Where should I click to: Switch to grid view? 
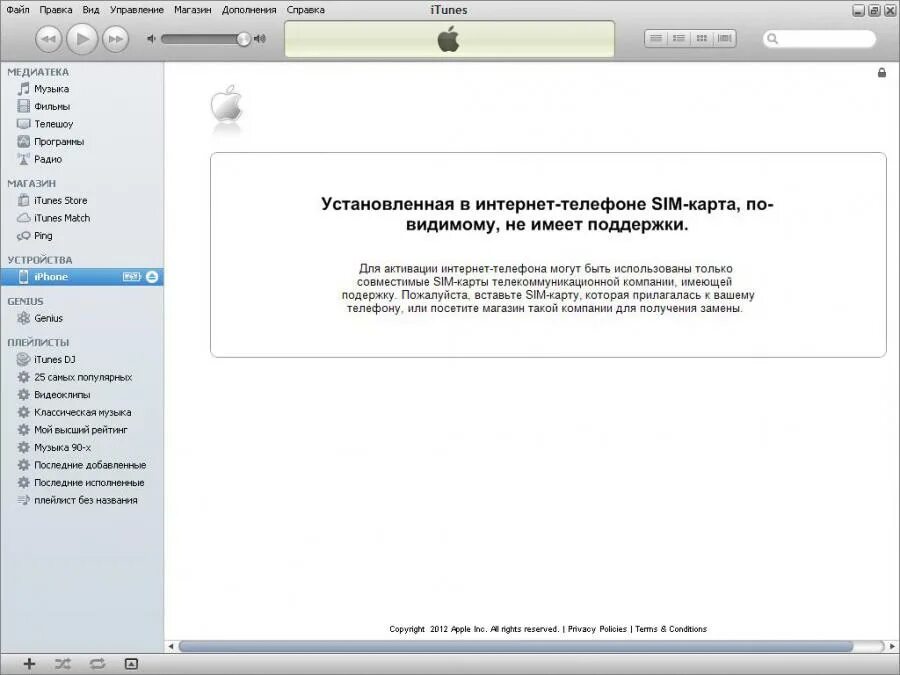tap(701, 38)
